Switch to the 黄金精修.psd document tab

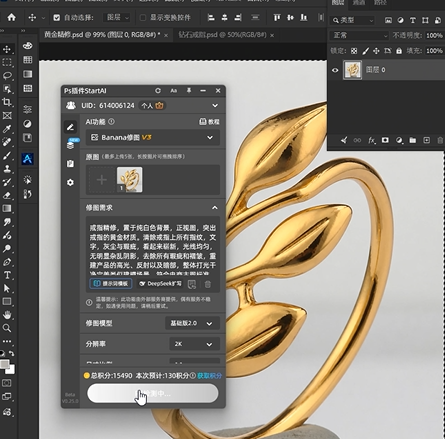pyautogui.click(x=102, y=35)
